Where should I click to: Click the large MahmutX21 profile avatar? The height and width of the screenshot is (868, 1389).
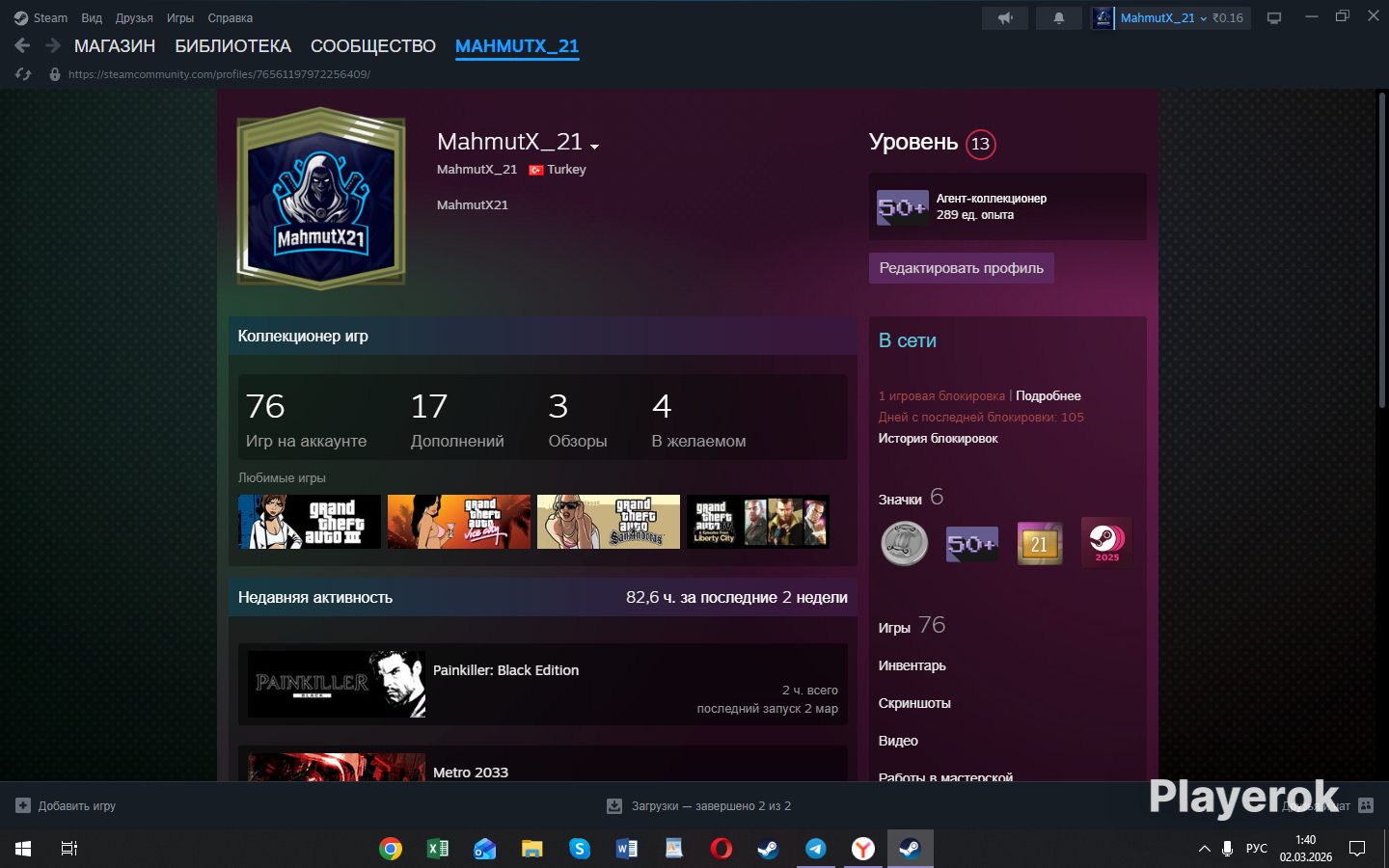(x=321, y=199)
